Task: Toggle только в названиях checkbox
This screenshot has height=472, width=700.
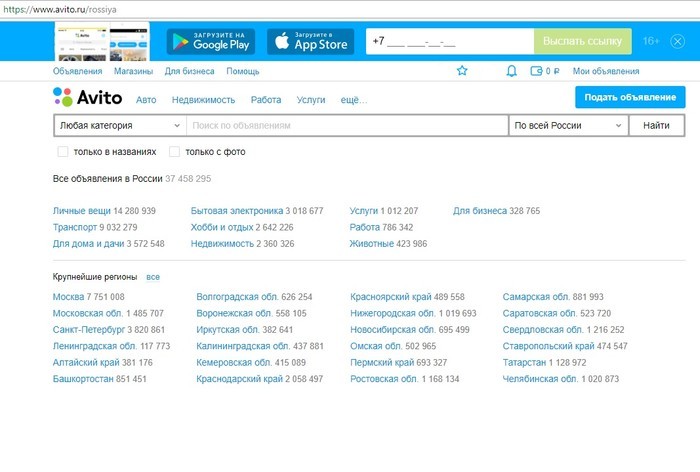Action: tap(63, 152)
